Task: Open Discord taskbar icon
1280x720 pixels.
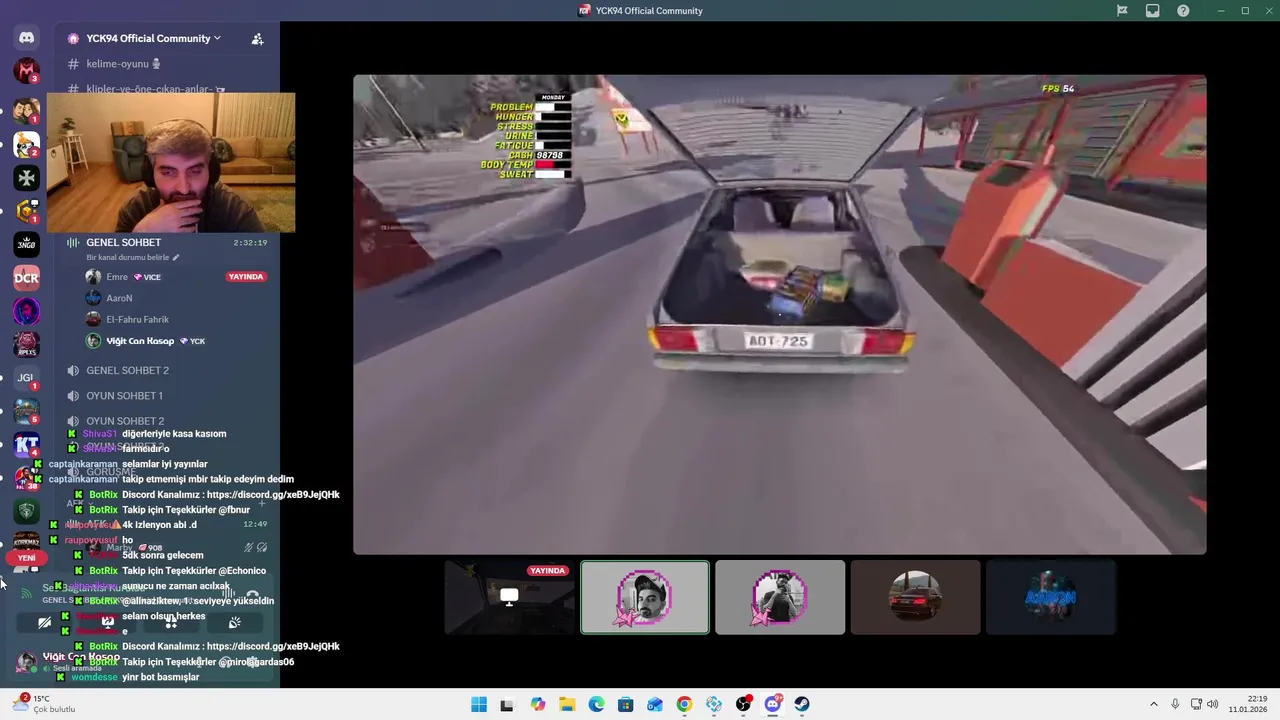Action: click(772, 704)
